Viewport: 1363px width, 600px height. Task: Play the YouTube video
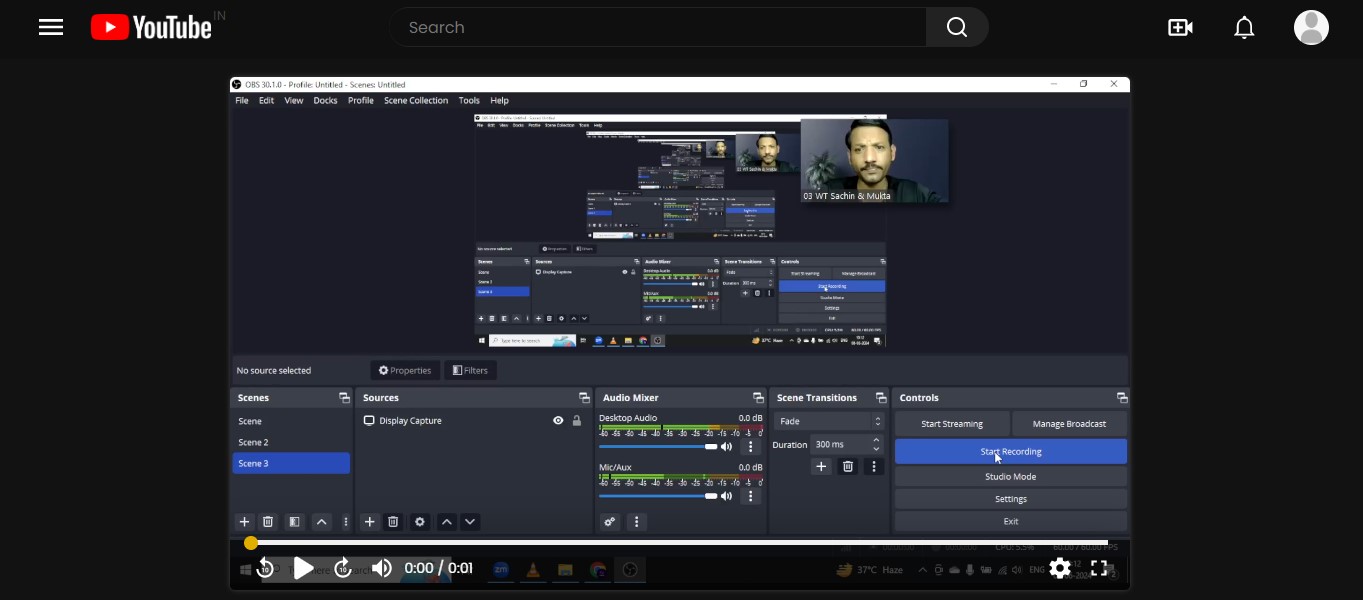303,568
